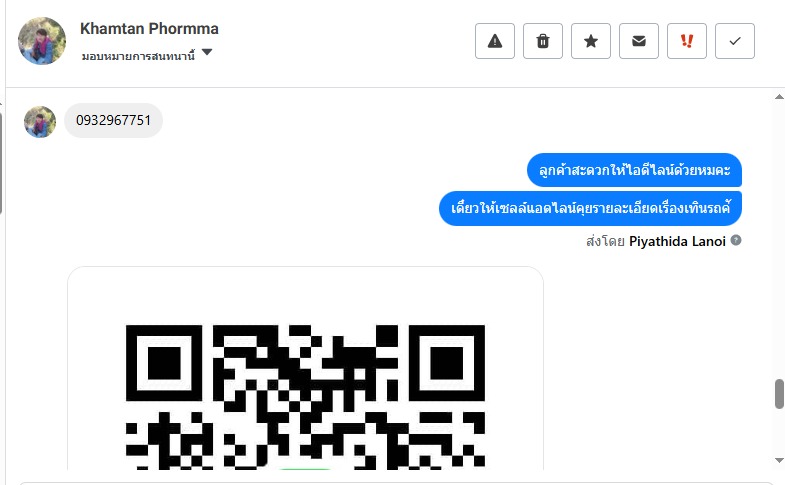Click the avatar beside the phone number message

click(40, 121)
